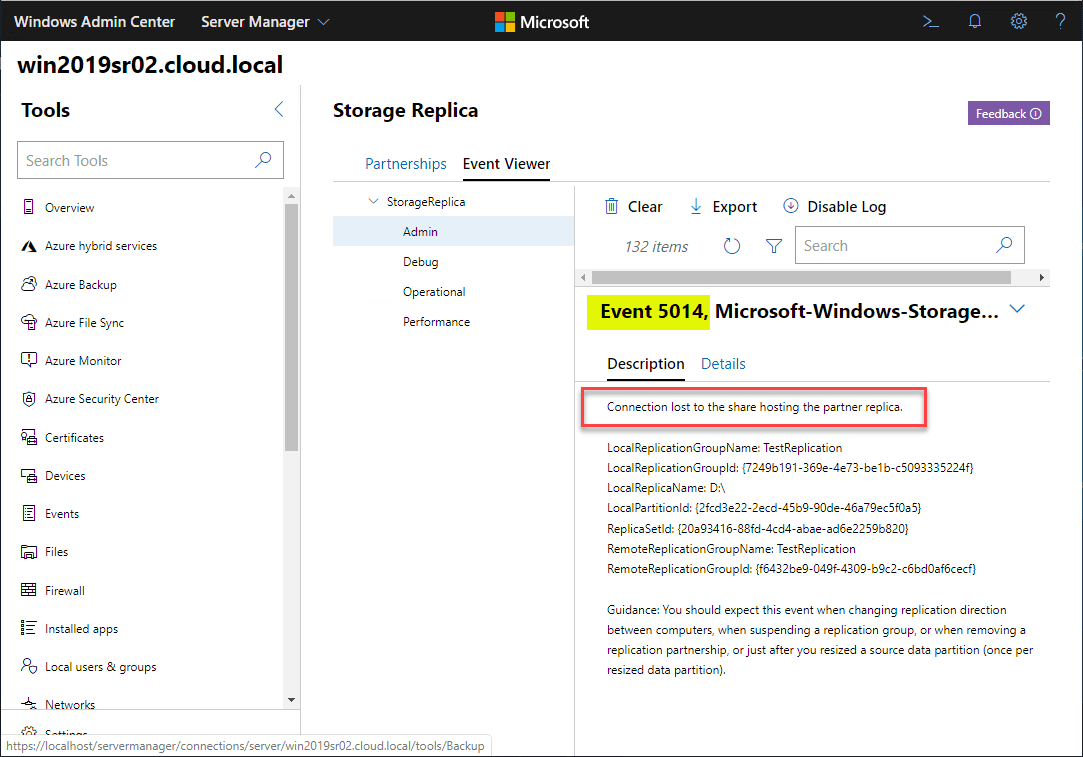This screenshot has height=757, width=1083.
Task: Open the settings gear in header
Action: (1018, 21)
